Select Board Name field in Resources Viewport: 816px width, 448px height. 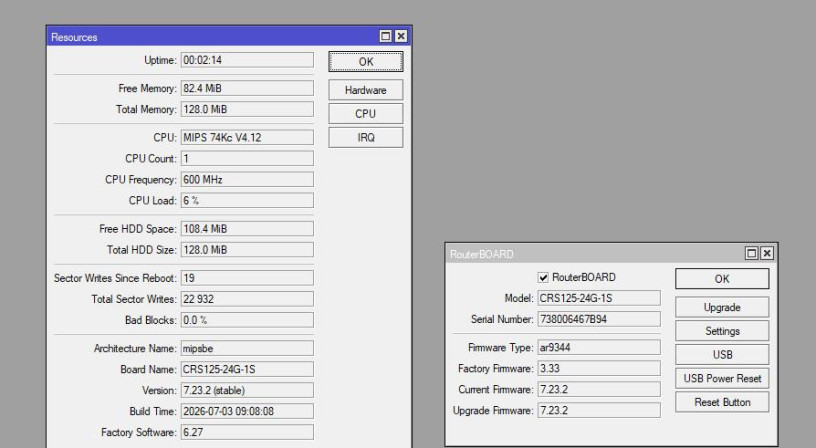pyautogui.click(x=247, y=369)
